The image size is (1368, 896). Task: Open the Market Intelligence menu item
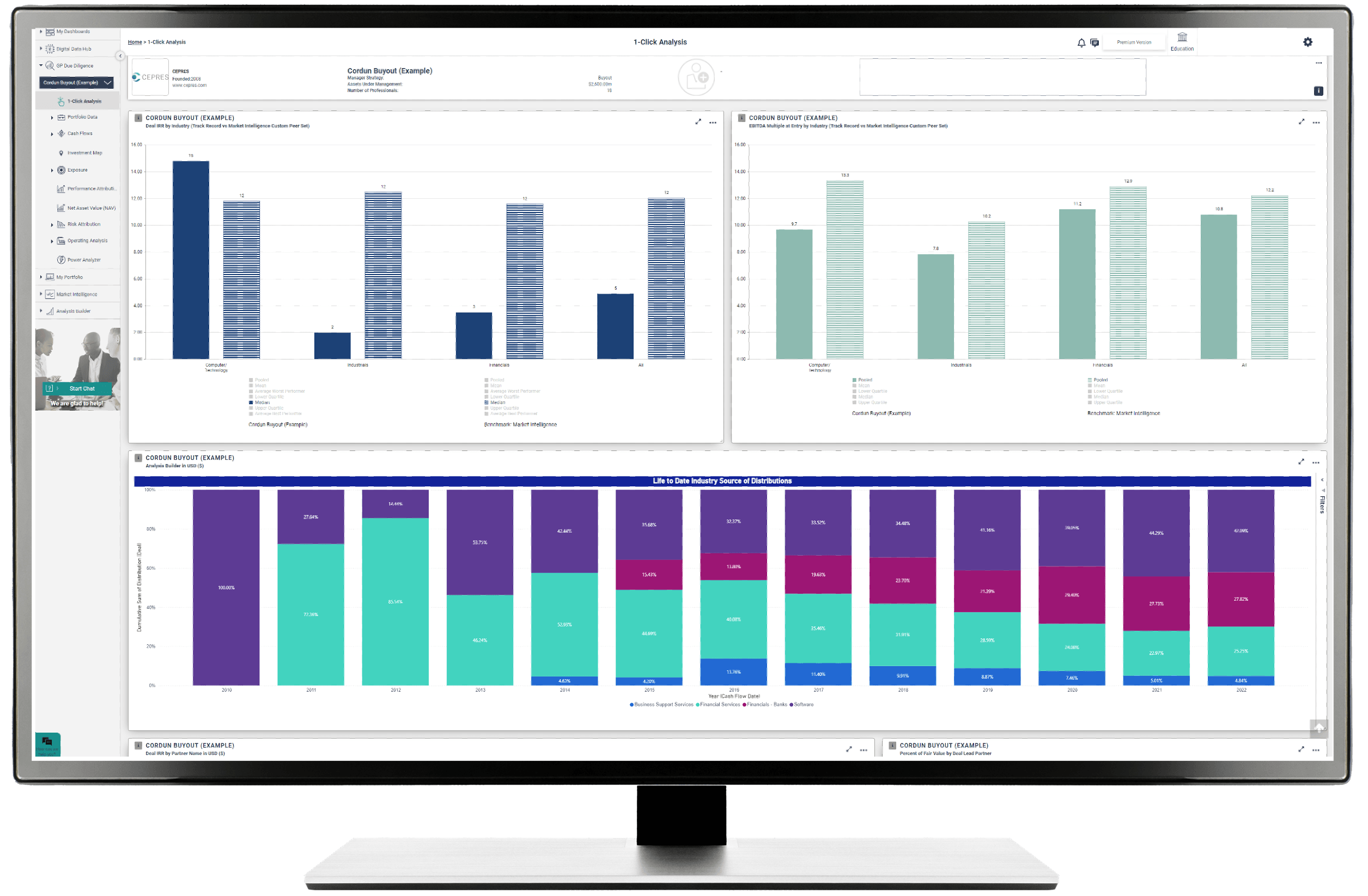click(x=71, y=294)
